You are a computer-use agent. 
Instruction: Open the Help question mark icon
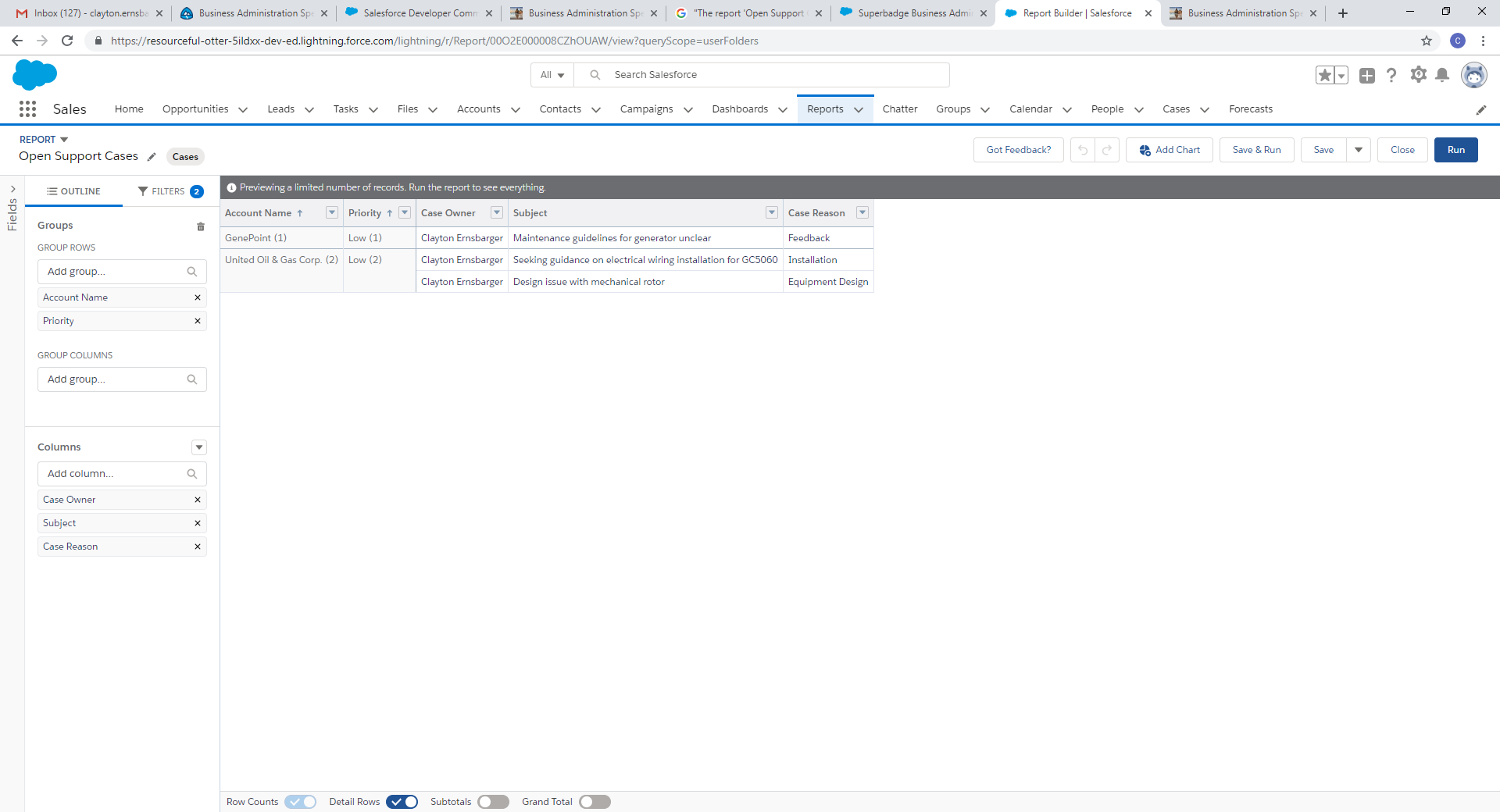(1391, 75)
